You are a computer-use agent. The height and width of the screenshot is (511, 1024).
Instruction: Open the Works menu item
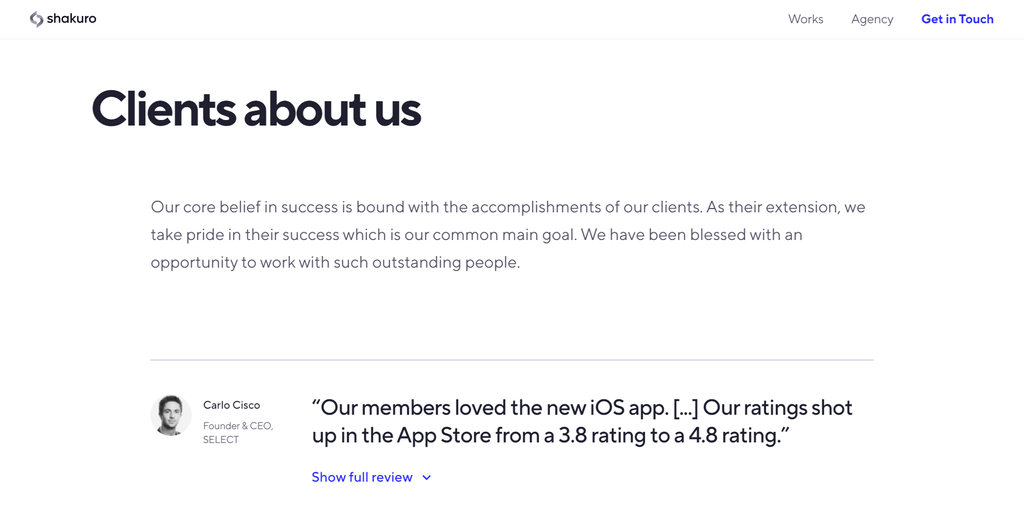click(805, 19)
